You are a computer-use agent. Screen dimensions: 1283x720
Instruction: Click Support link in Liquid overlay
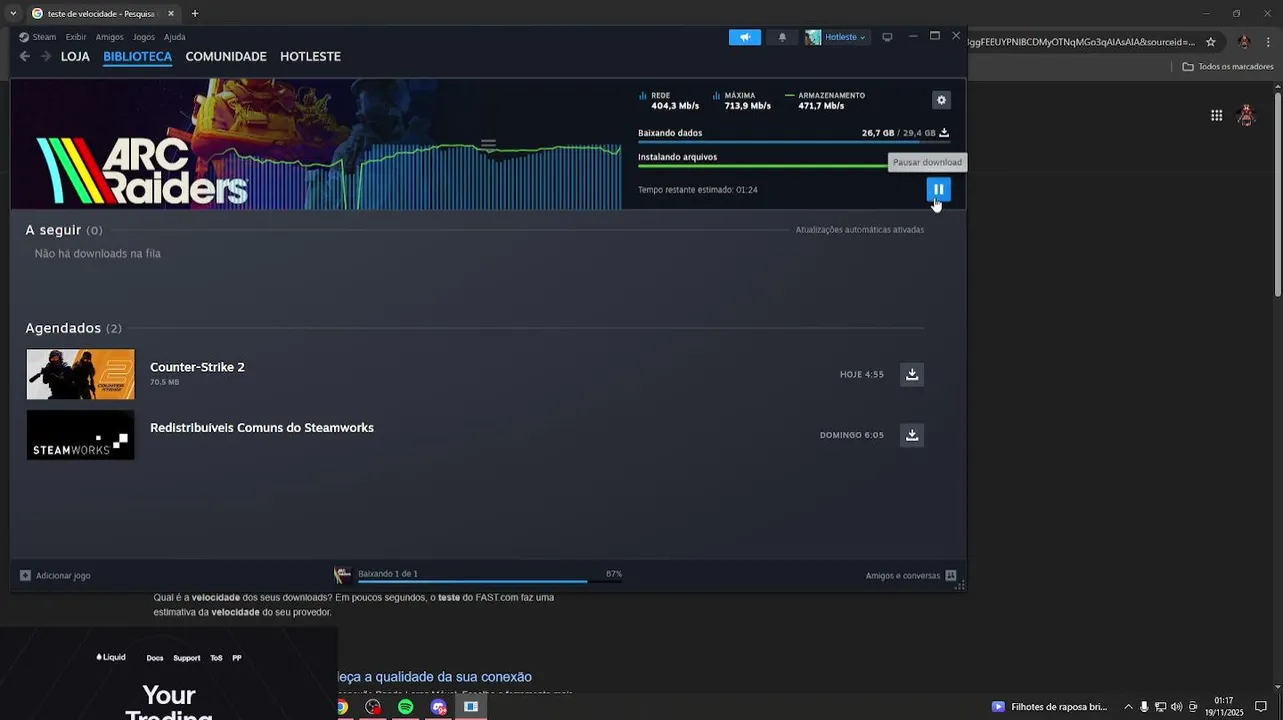187,658
